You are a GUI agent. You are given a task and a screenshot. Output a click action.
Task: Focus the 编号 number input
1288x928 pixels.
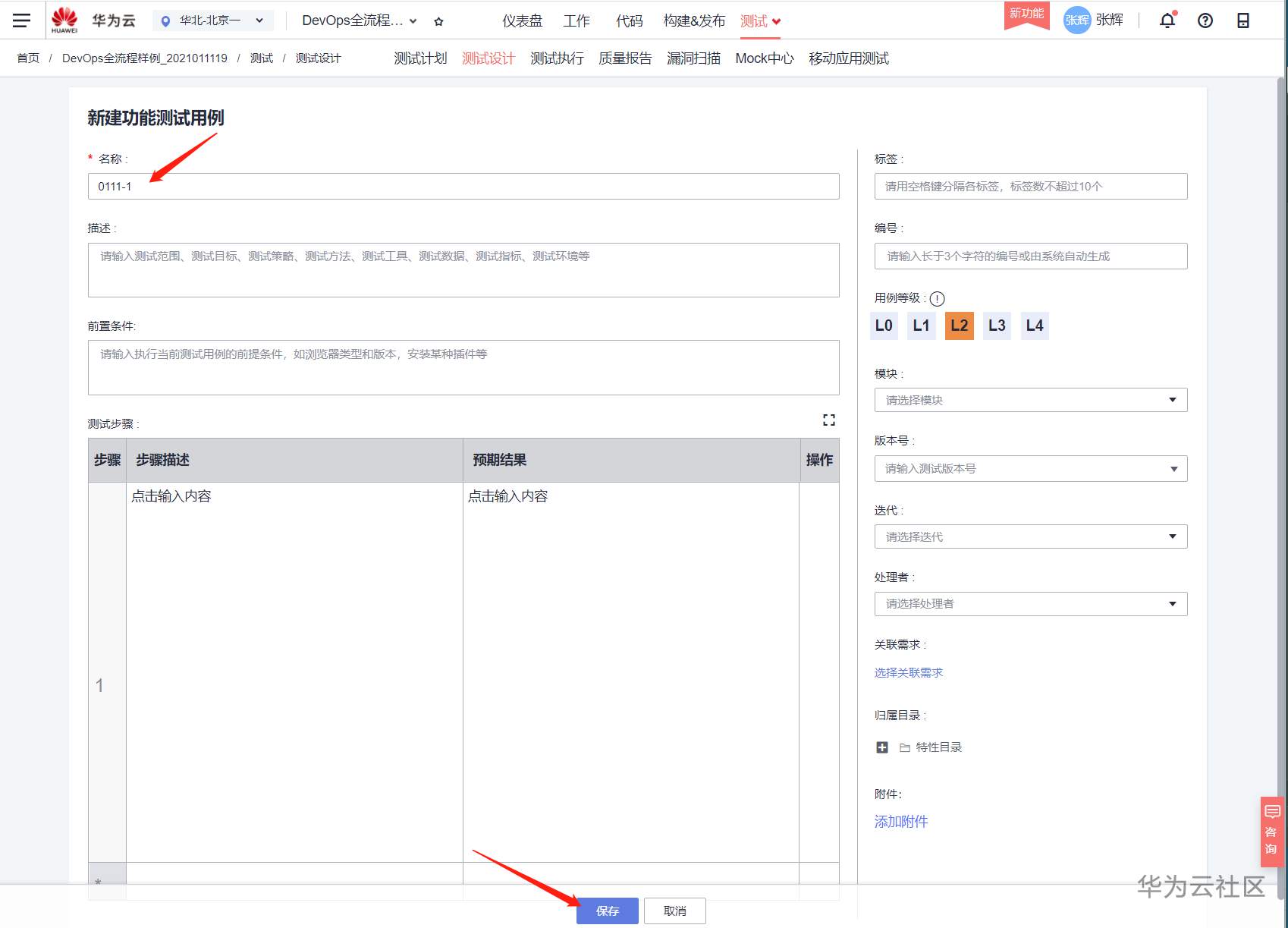tap(1031, 256)
